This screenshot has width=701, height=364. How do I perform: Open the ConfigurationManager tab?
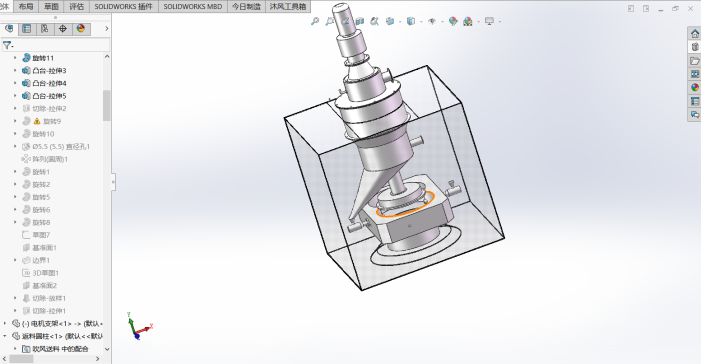pyautogui.click(x=45, y=29)
